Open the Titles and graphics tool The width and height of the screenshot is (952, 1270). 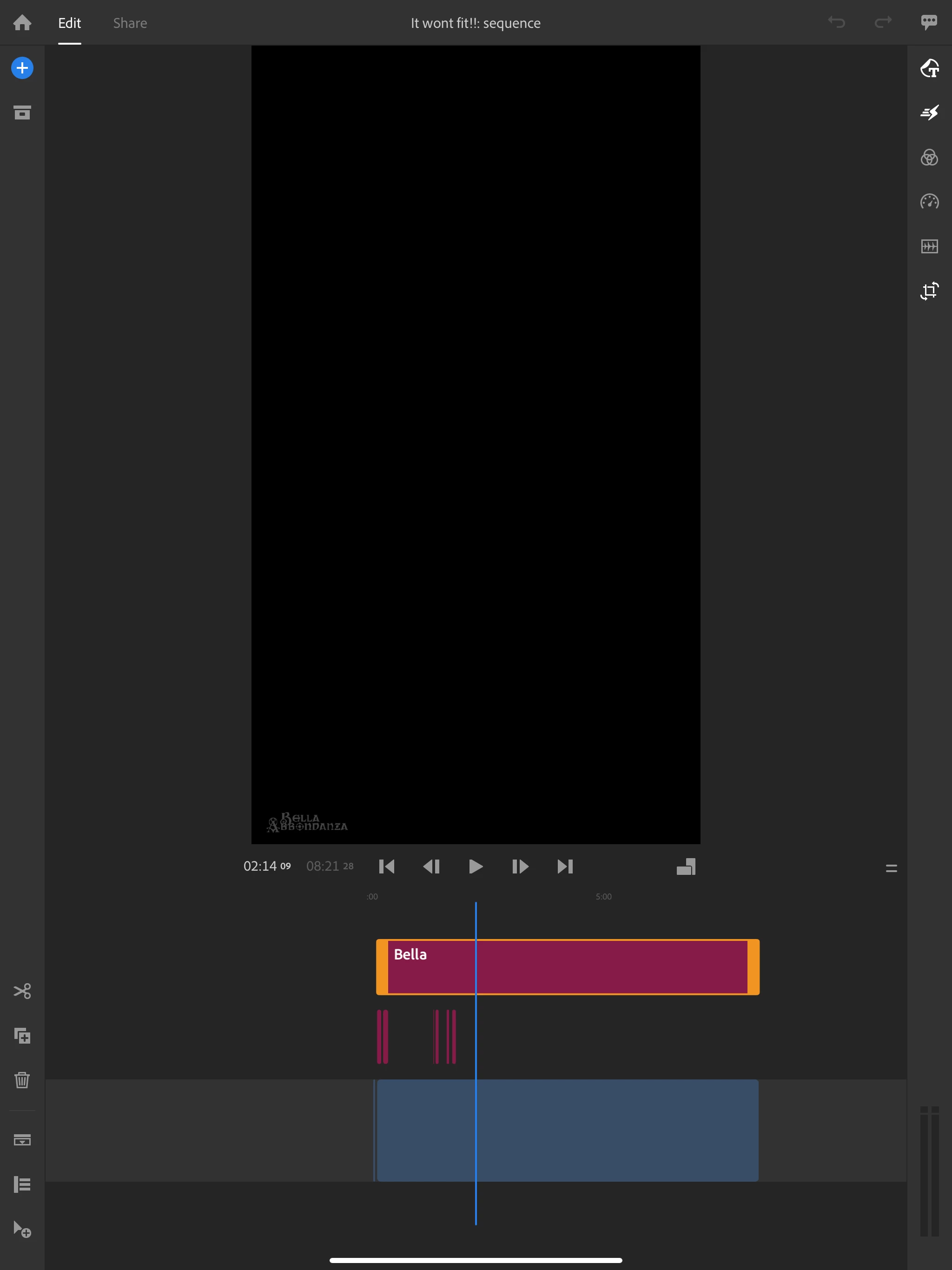[929, 68]
